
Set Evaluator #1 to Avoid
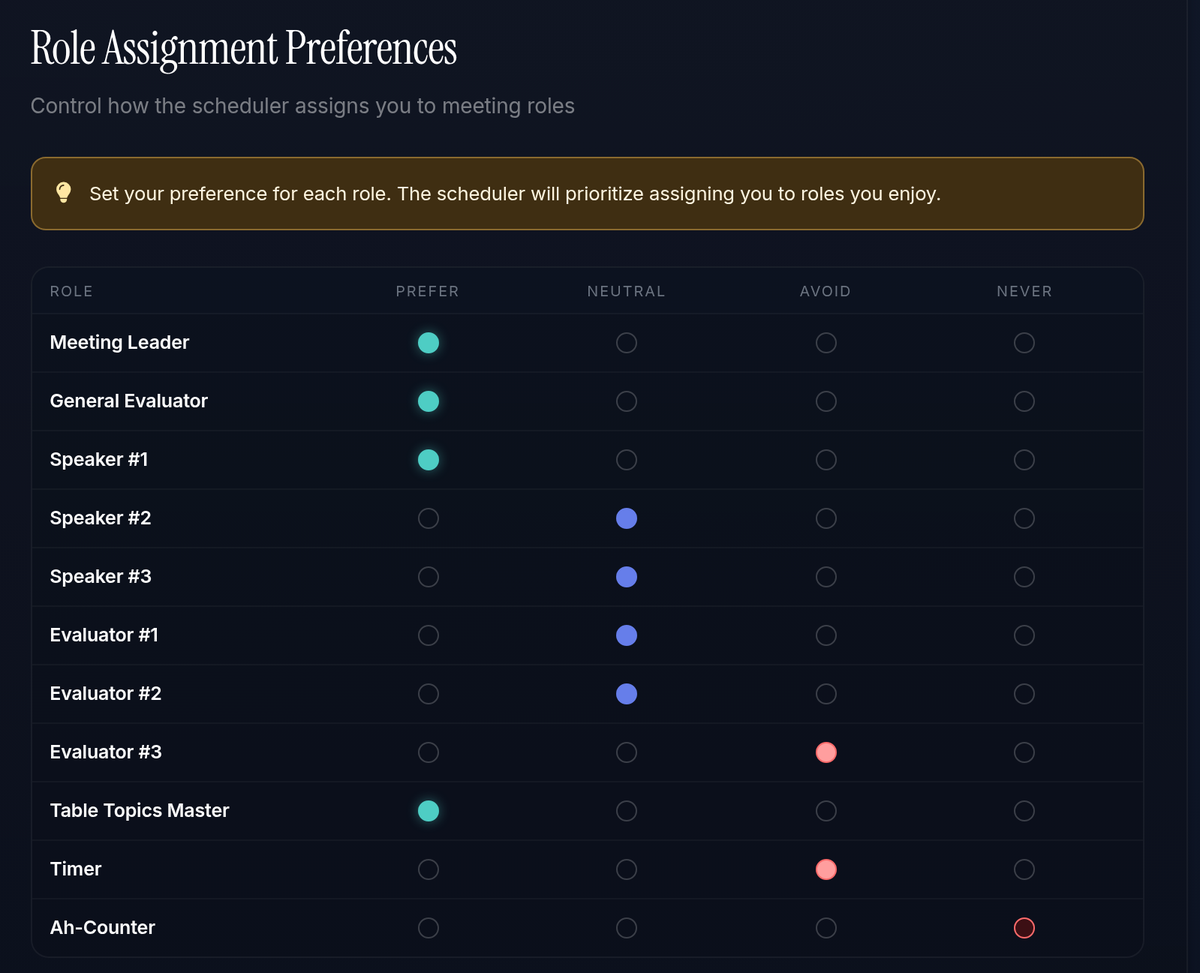[x=826, y=635]
